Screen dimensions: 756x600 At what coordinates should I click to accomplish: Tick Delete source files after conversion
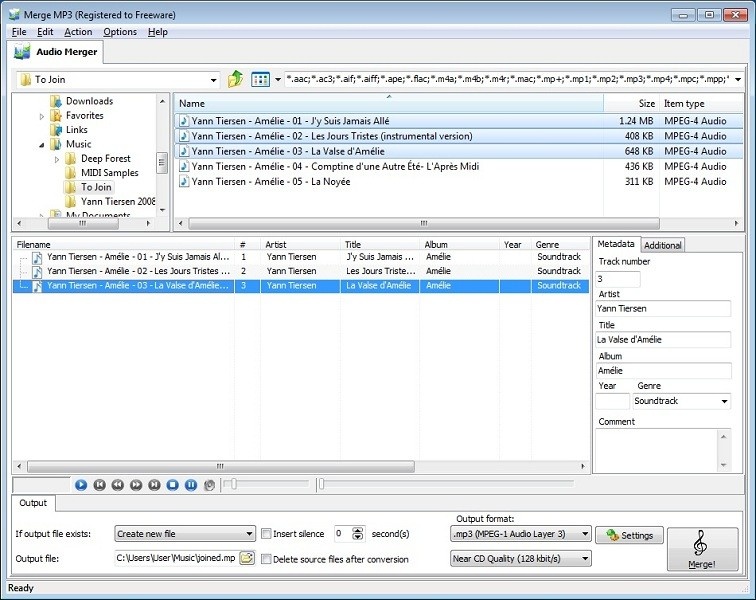[266, 559]
